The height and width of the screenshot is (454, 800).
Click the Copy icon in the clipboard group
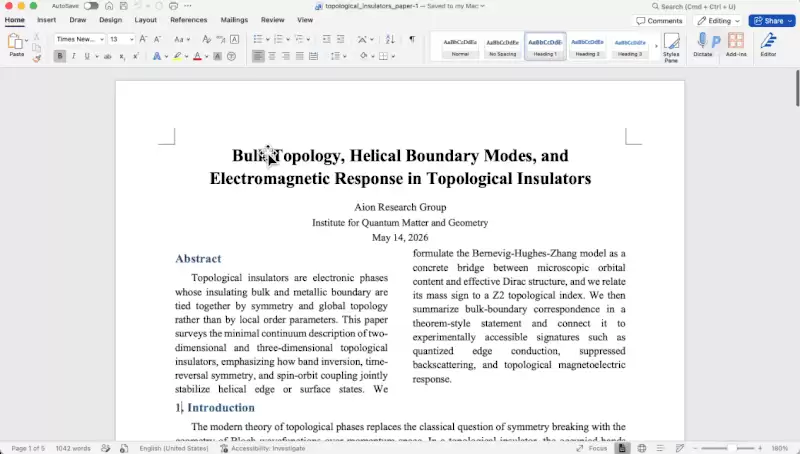pyautogui.click(x=37, y=47)
